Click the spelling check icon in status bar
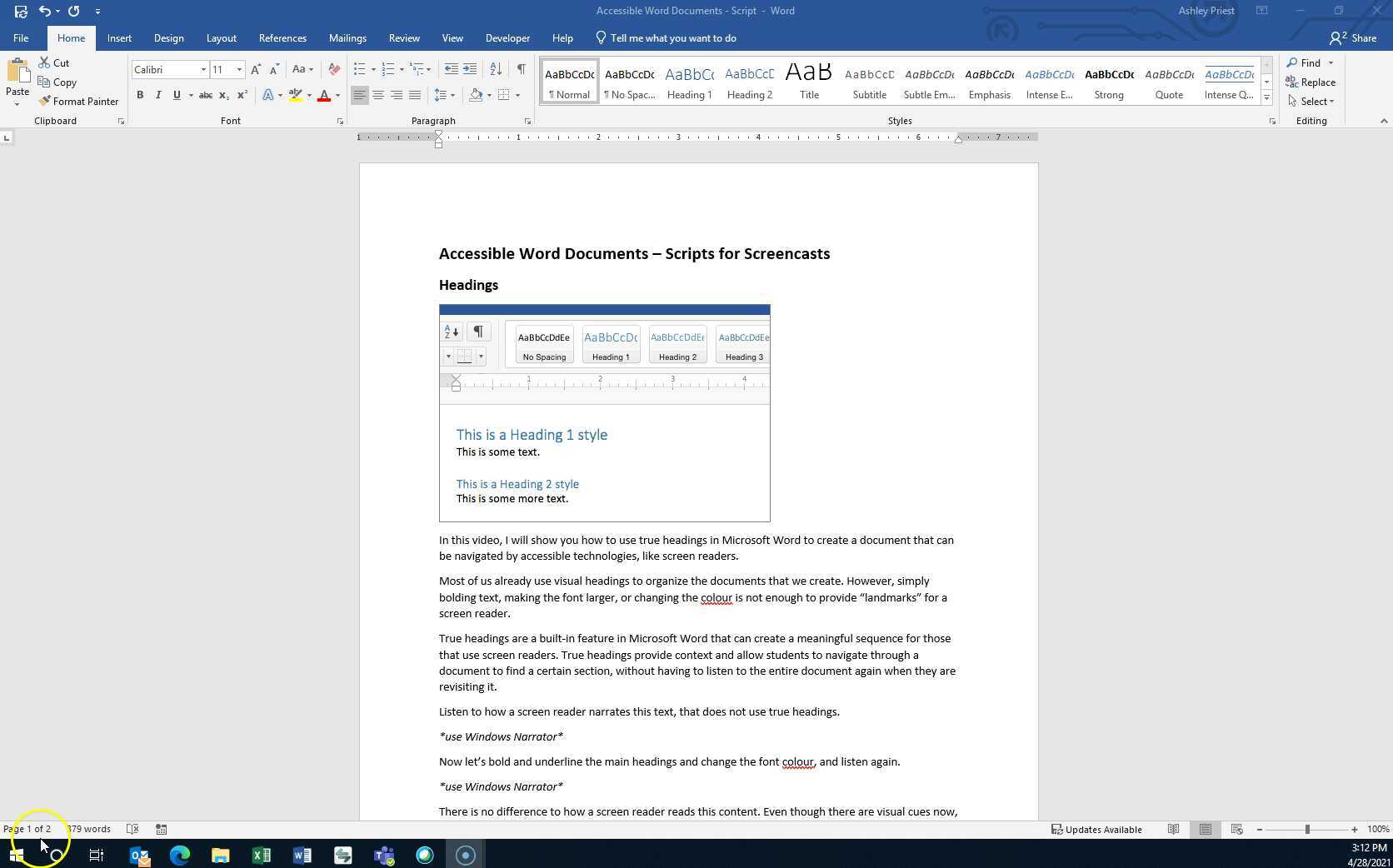Screen dimensions: 1393x868 [x=132, y=829]
